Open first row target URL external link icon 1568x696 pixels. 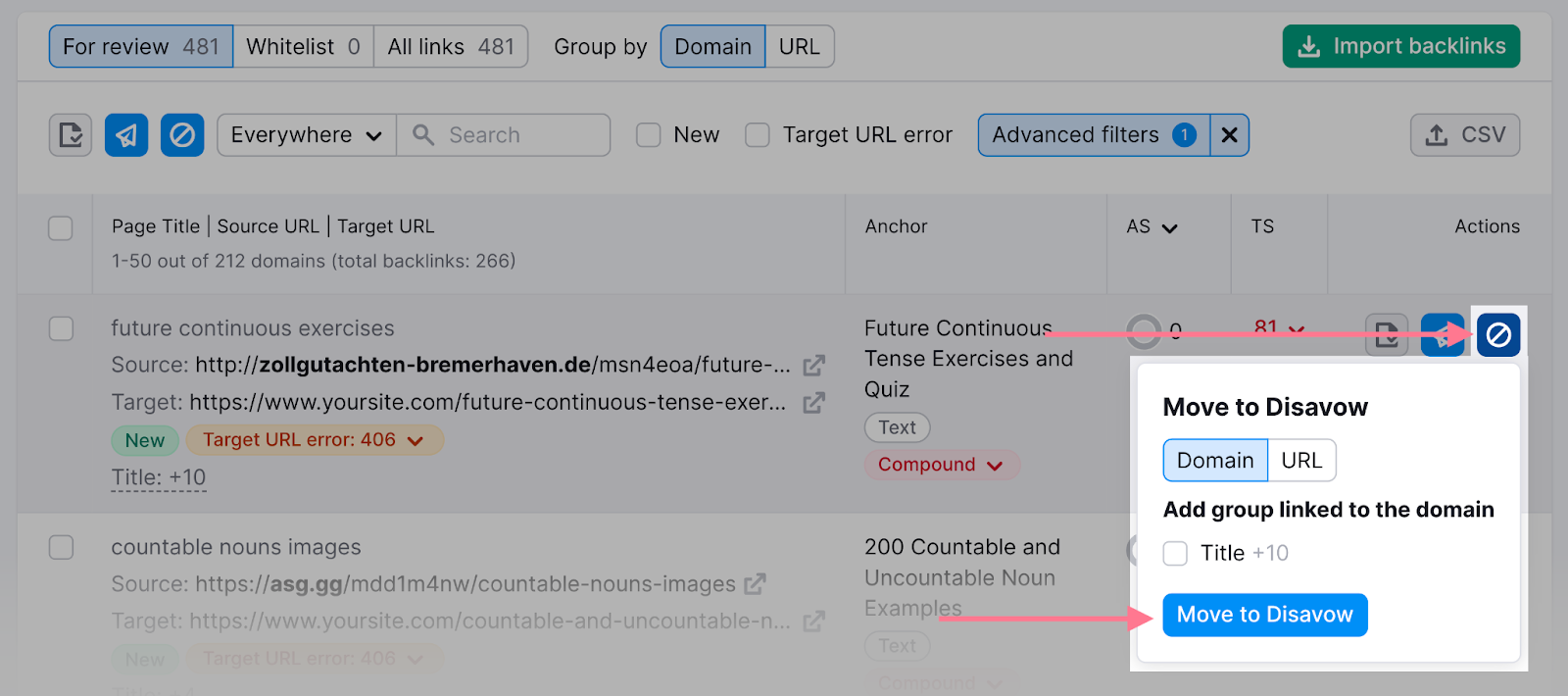(813, 403)
